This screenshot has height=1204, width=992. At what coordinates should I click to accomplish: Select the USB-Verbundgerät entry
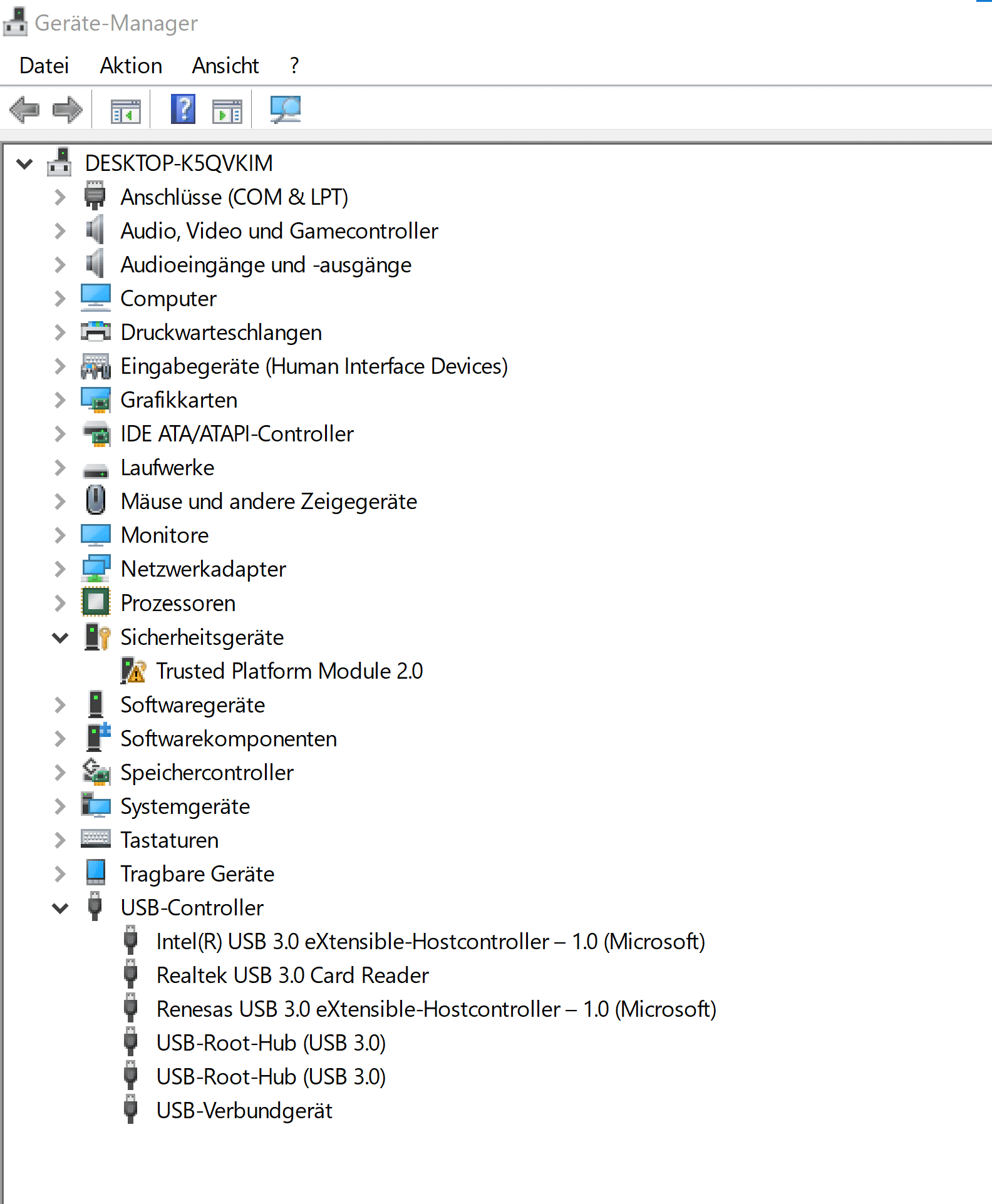[244, 1111]
